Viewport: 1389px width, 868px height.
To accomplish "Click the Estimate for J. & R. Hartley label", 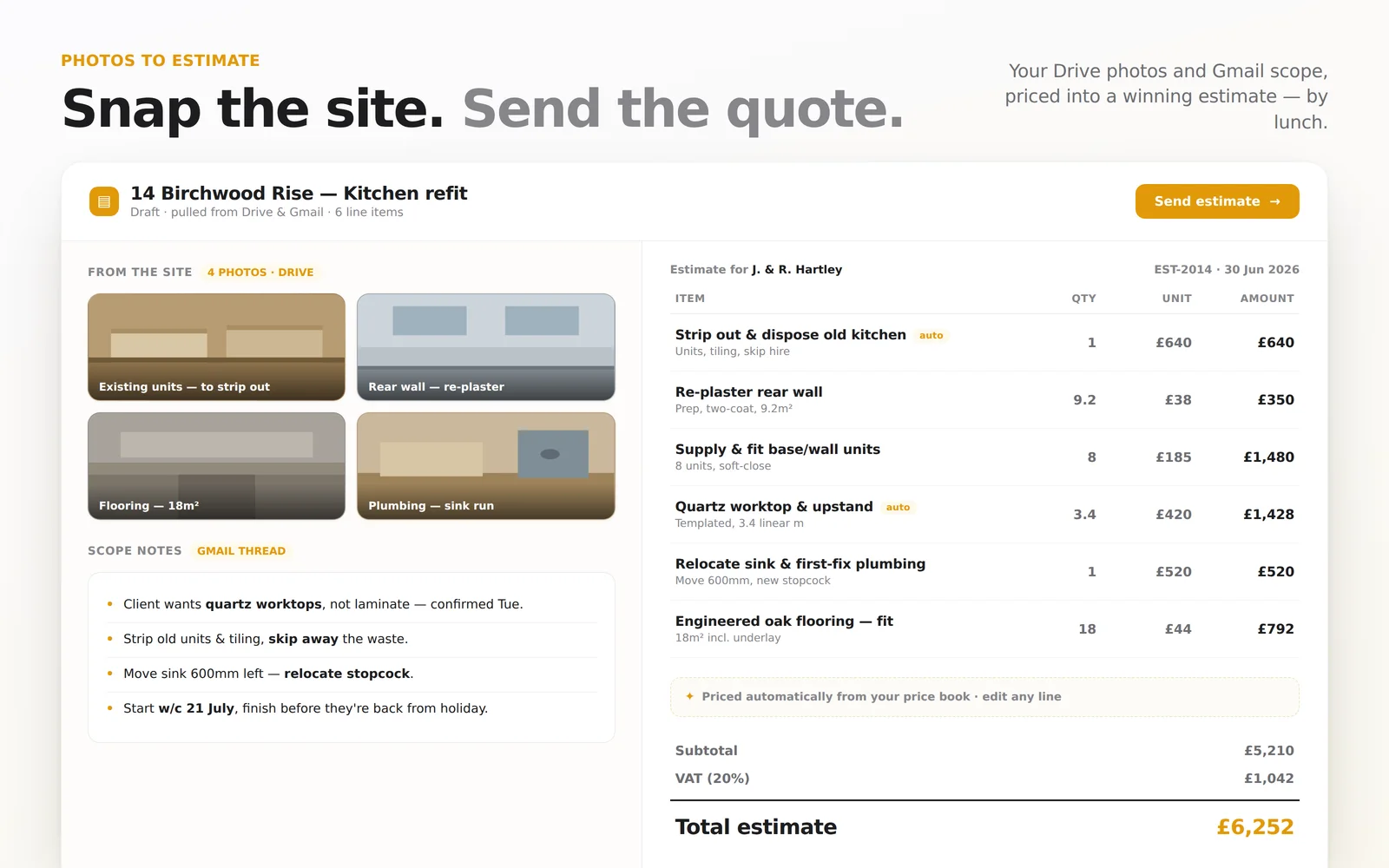I will click(x=756, y=270).
